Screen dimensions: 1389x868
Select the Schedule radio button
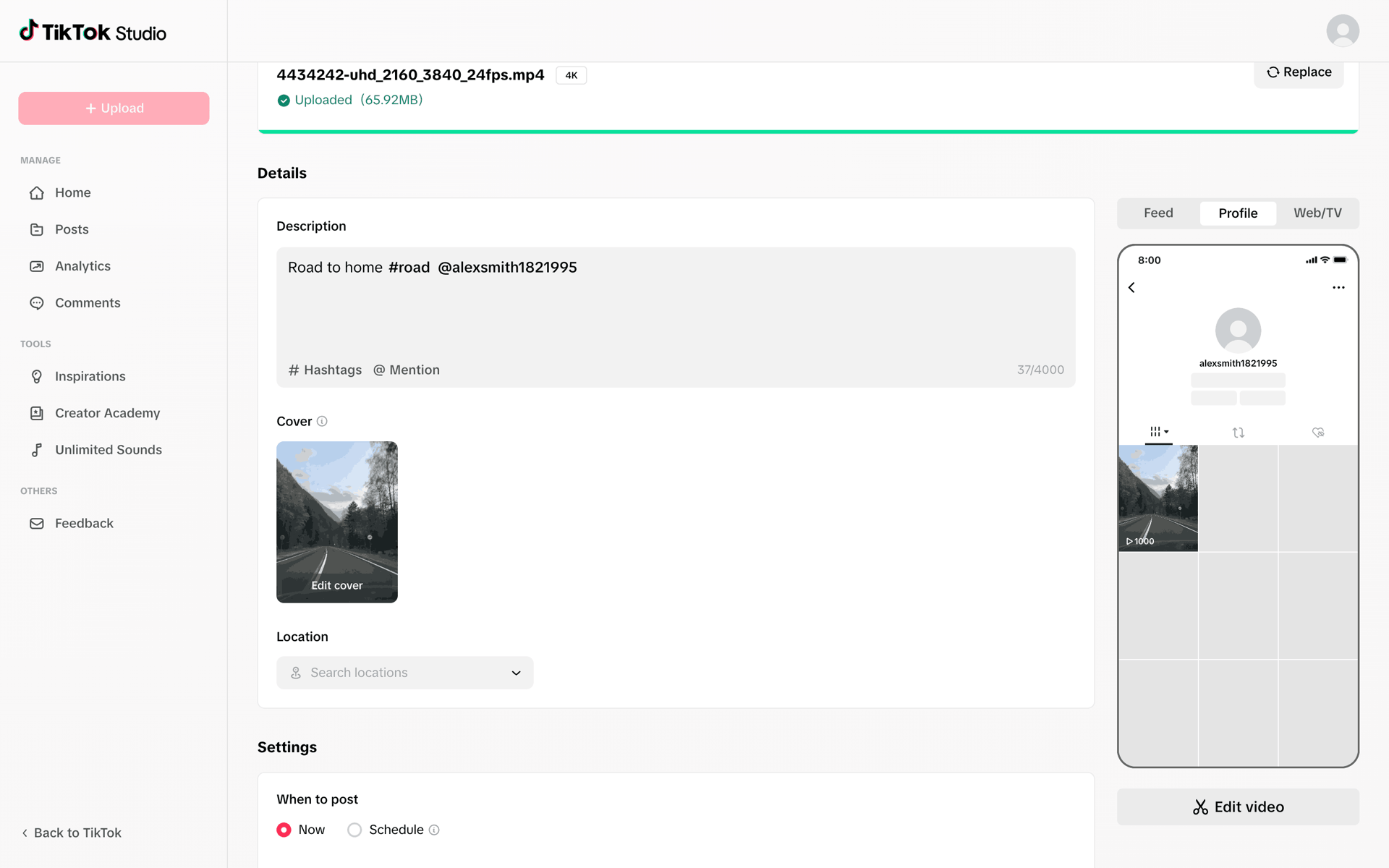(x=354, y=830)
